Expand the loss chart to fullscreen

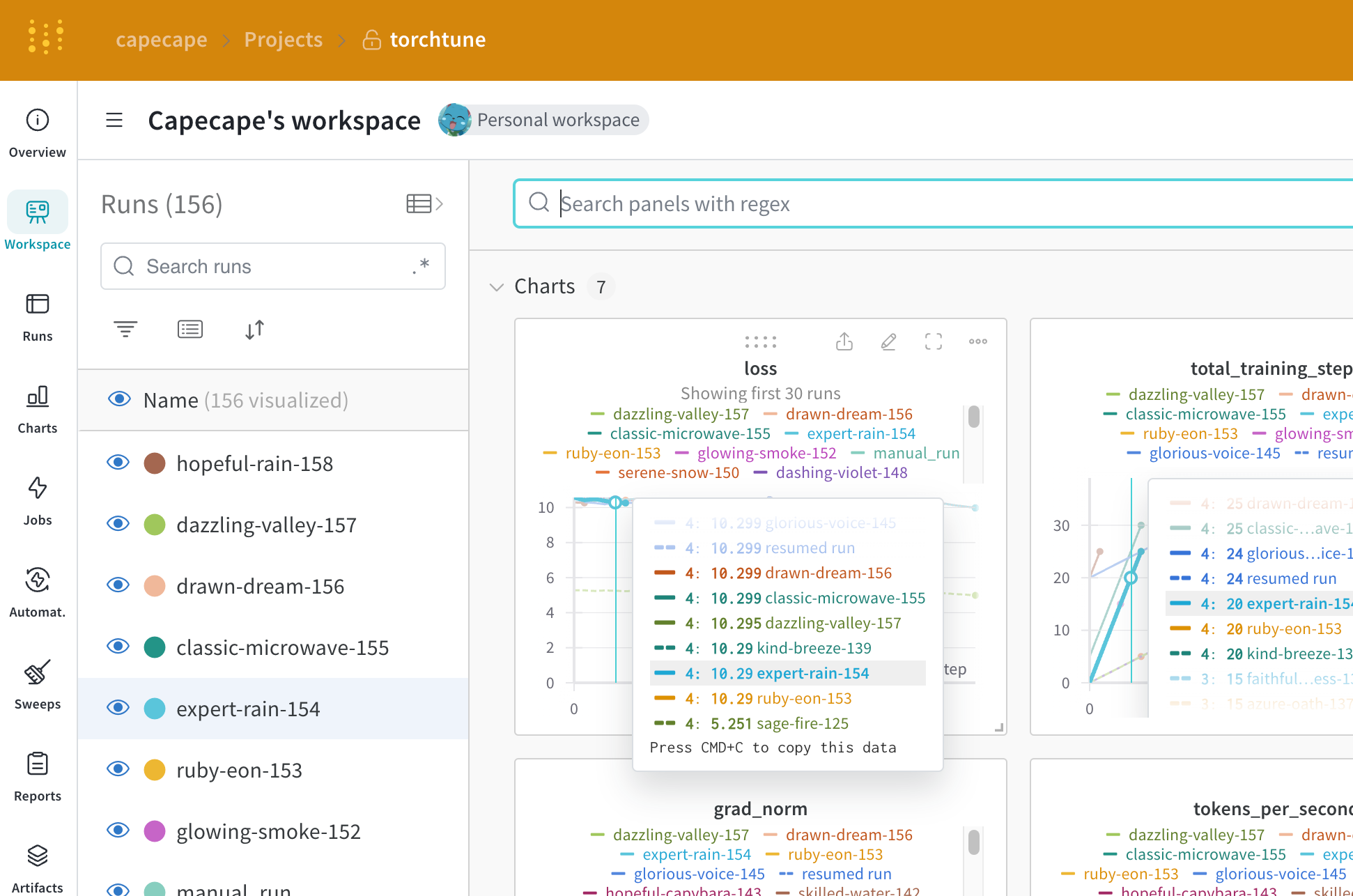click(x=933, y=342)
